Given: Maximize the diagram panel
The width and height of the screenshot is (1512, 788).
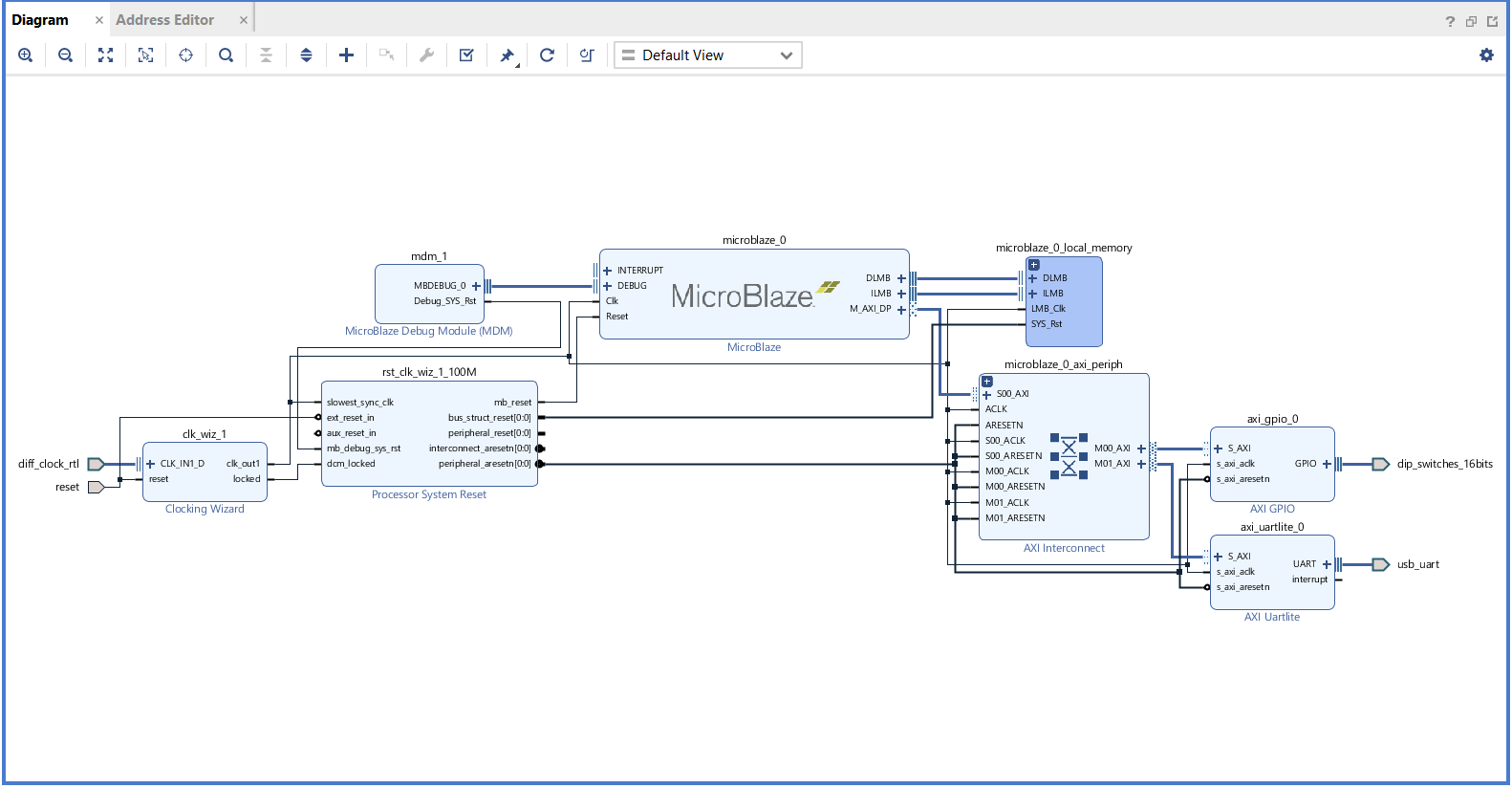Looking at the screenshot, I should tap(1492, 21).
